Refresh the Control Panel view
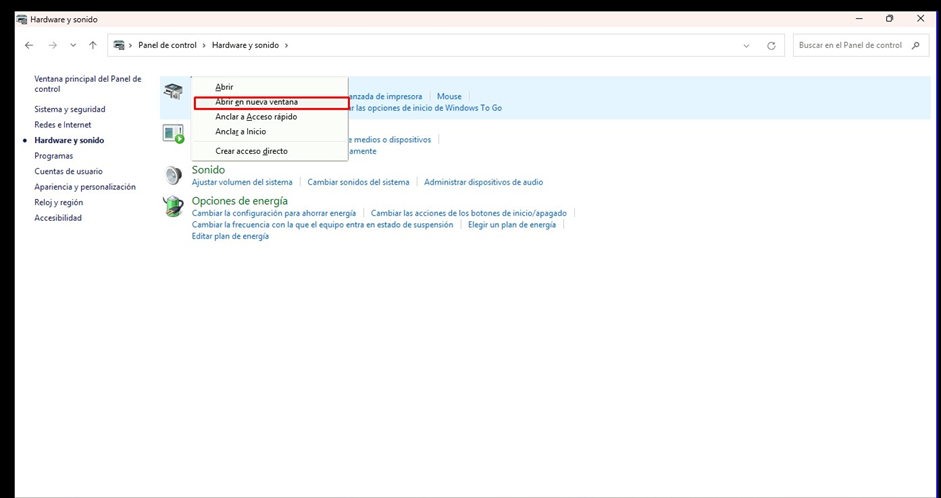Screen dimensions: 941x498 (771, 45)
